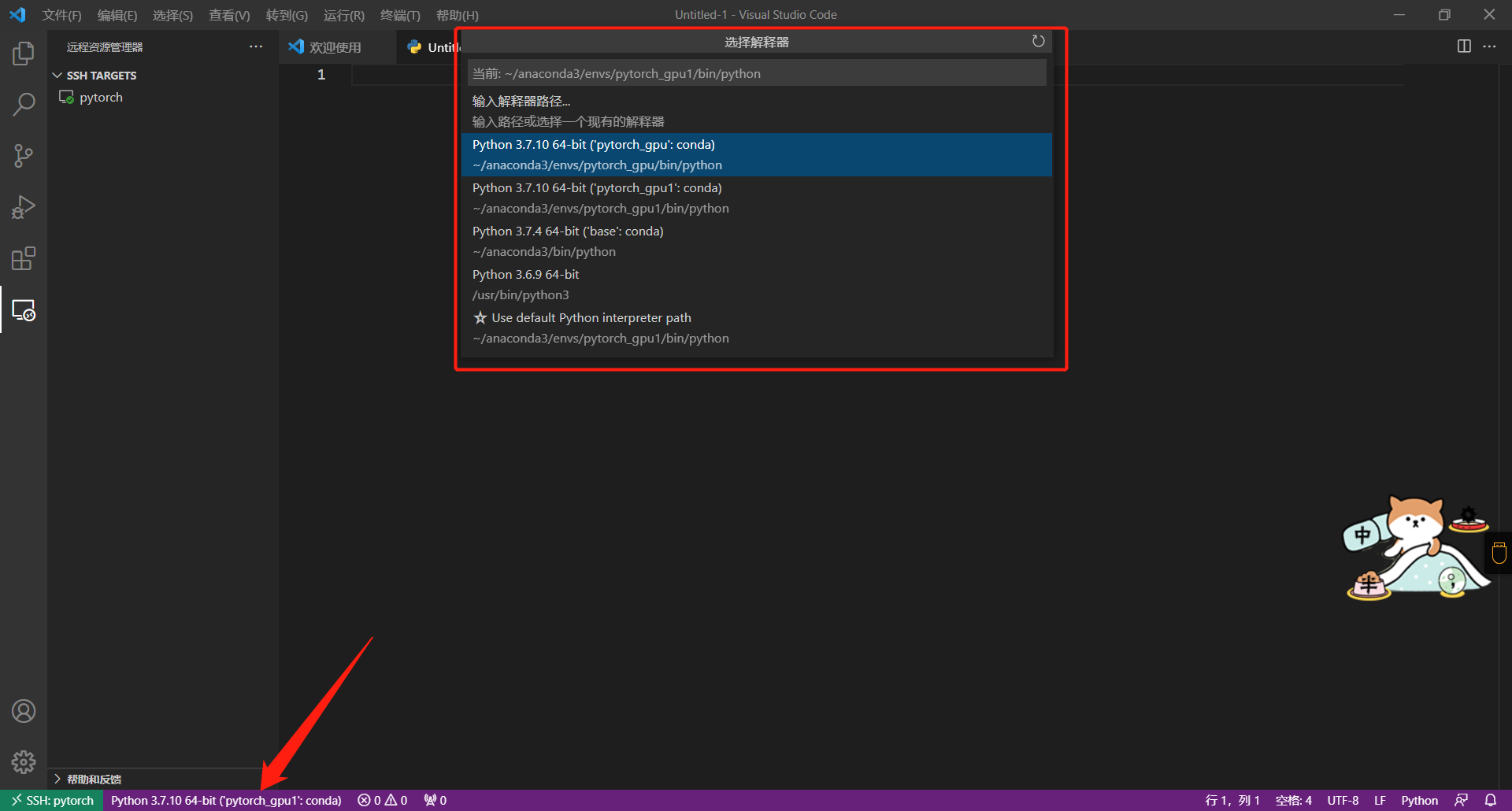1512x811 pixels.
Task: Switch to the 欢迎使用 tab
Action: click(x=336, y=47)
